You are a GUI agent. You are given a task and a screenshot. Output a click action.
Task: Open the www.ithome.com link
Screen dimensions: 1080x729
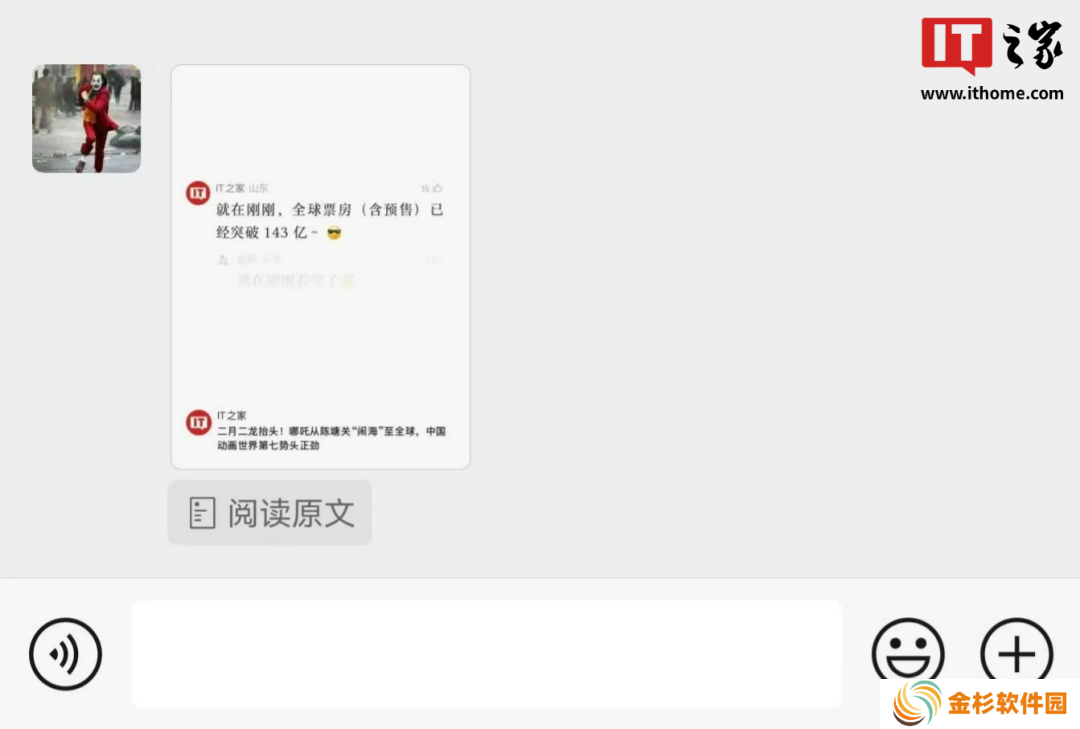coord(992,94)
